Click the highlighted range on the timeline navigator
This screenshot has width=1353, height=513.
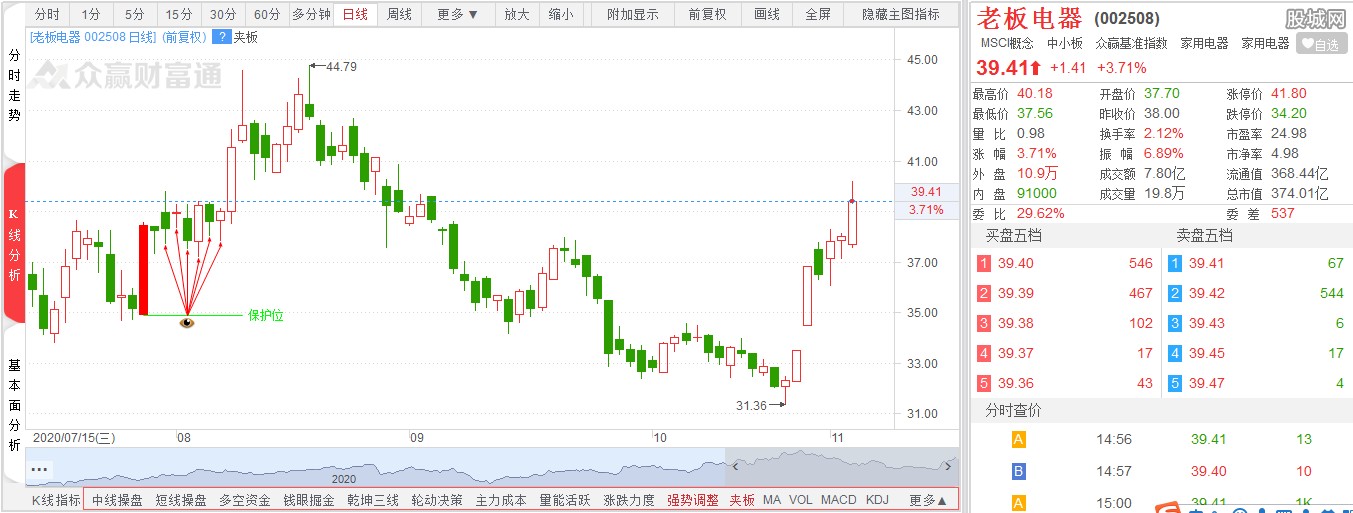(841, 468)
